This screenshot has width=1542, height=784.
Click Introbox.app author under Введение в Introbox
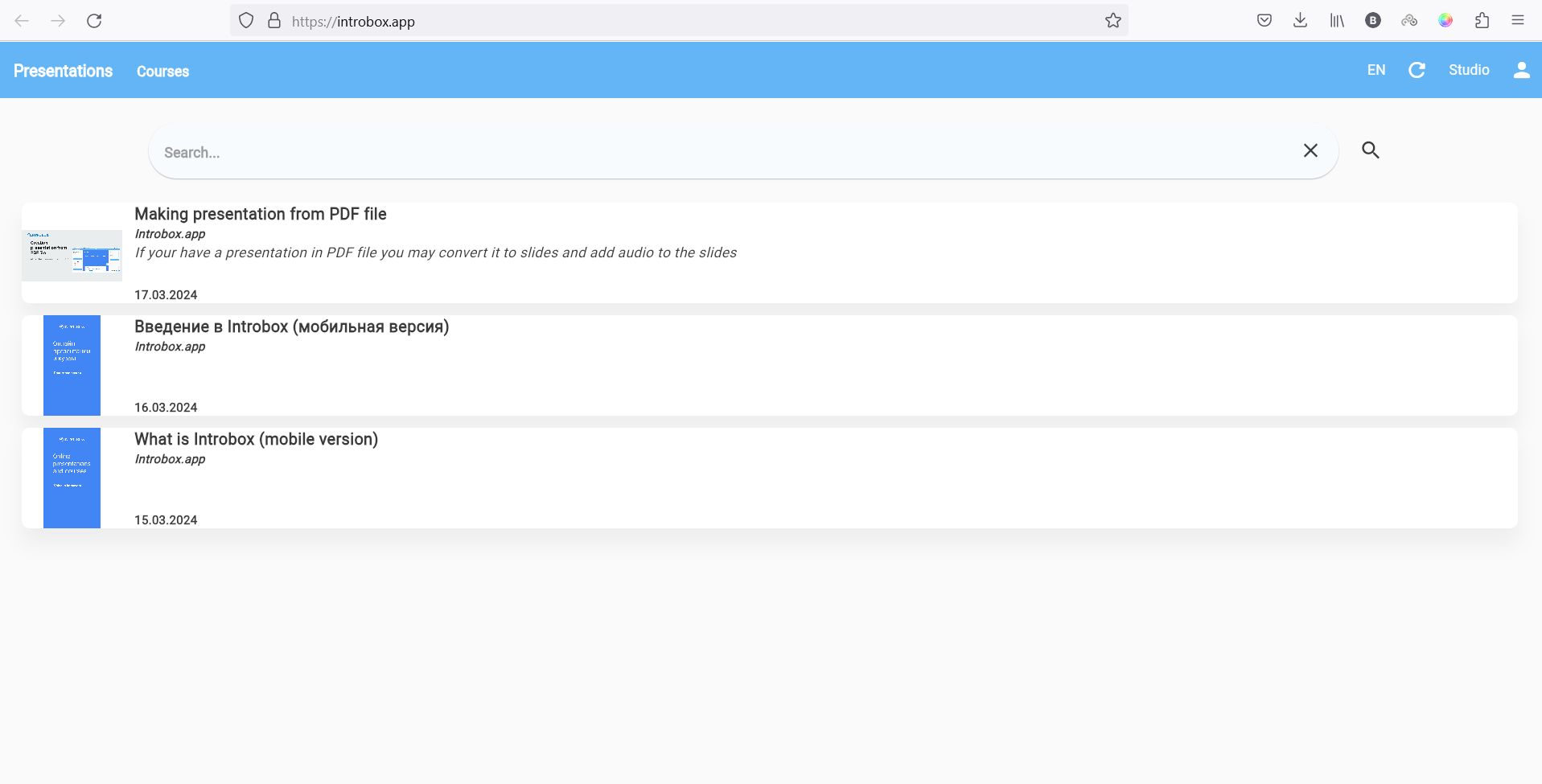pos(170,347)
